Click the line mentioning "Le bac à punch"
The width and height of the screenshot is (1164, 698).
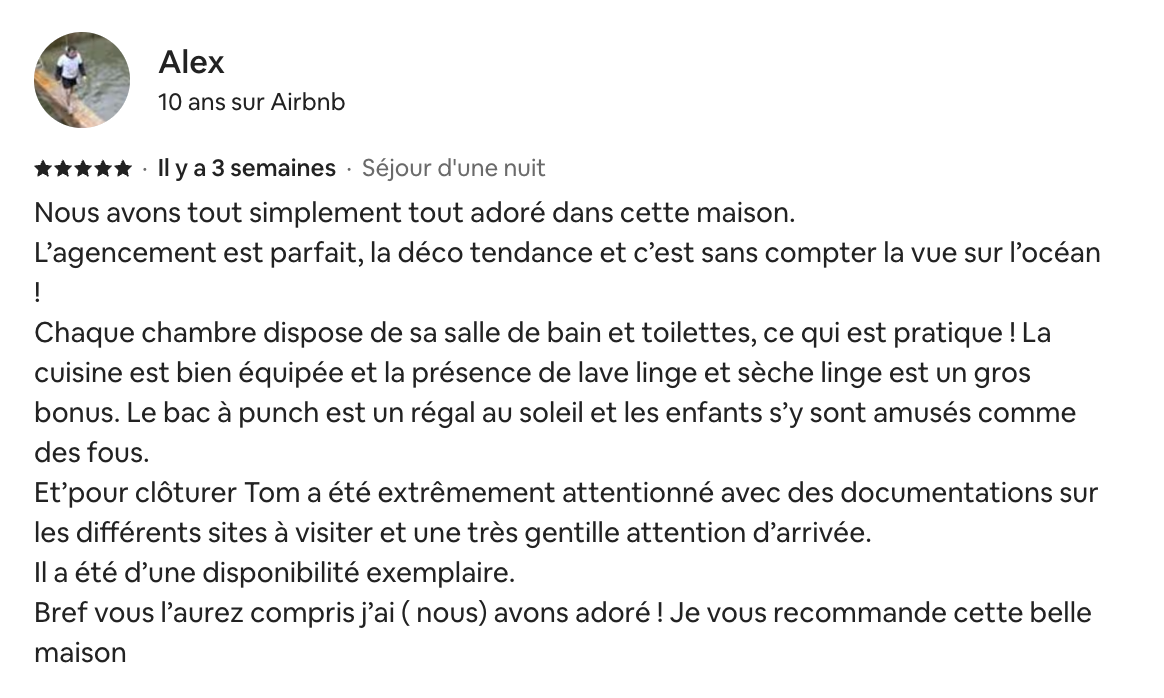554,413
